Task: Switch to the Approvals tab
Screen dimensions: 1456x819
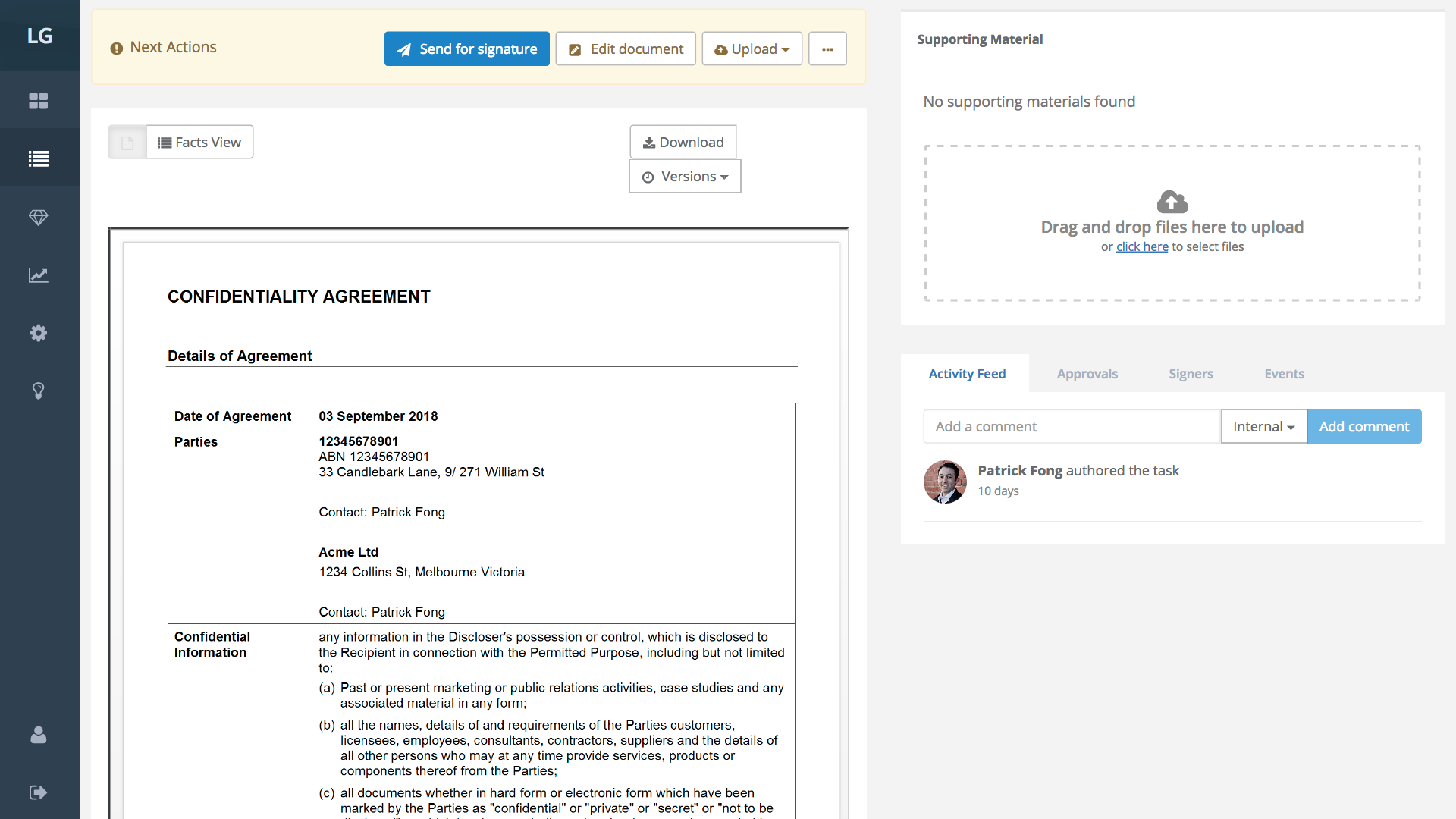Action: (1087, 374)
